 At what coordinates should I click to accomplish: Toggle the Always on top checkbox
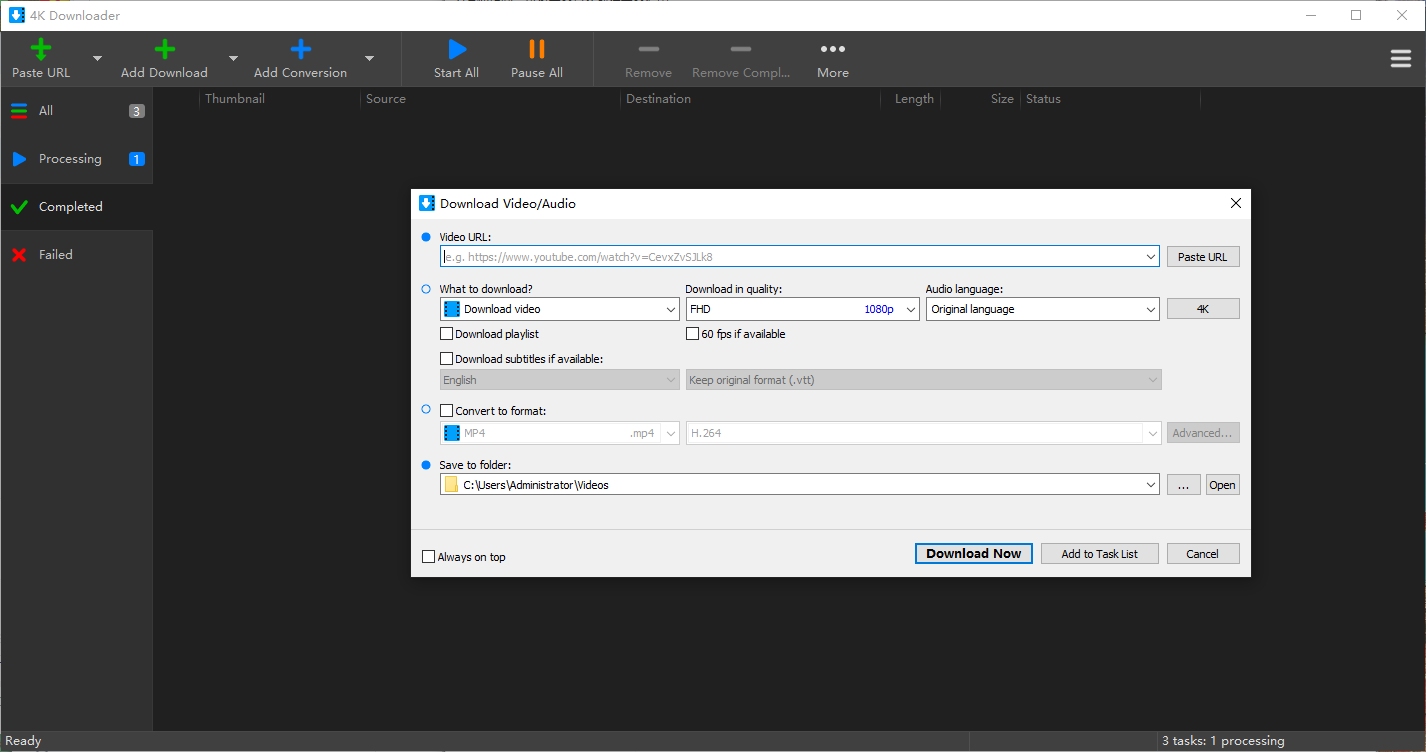coord(429,557)
